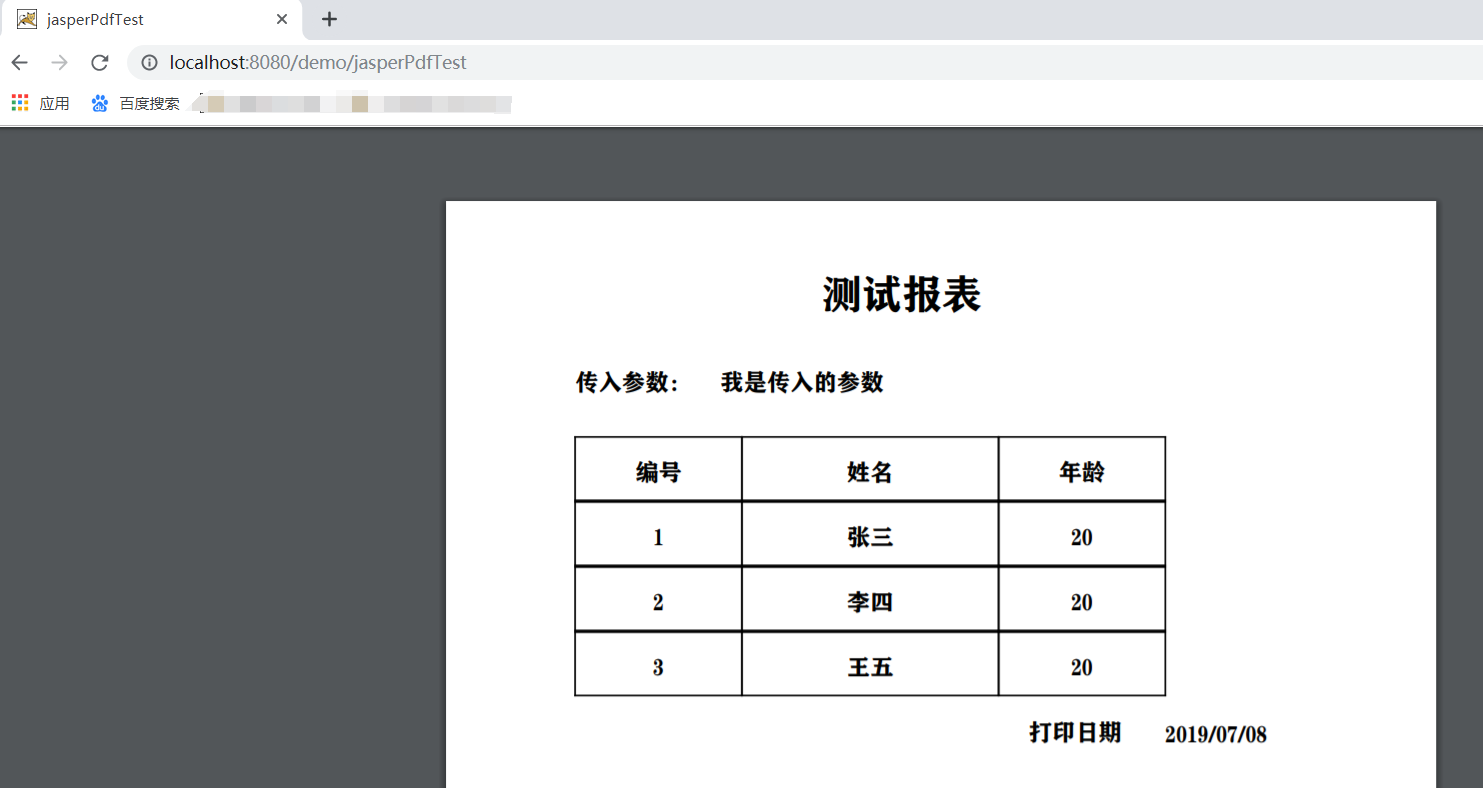Click the cell containing 李四
Viewport: 1483px width, 788px height.
(870, 600)
